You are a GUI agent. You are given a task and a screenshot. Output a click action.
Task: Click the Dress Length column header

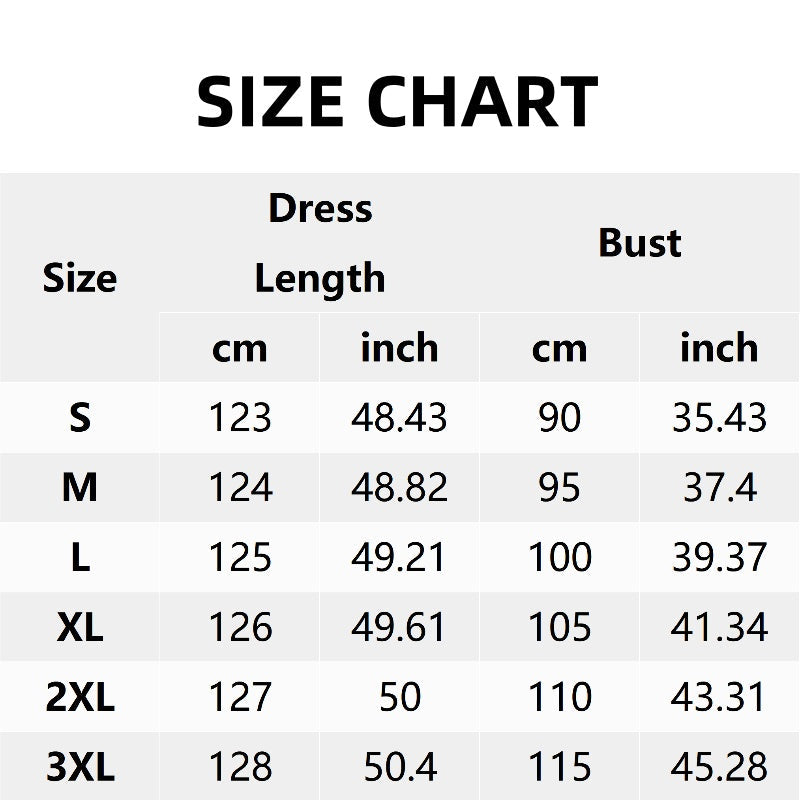click(320, 243)
